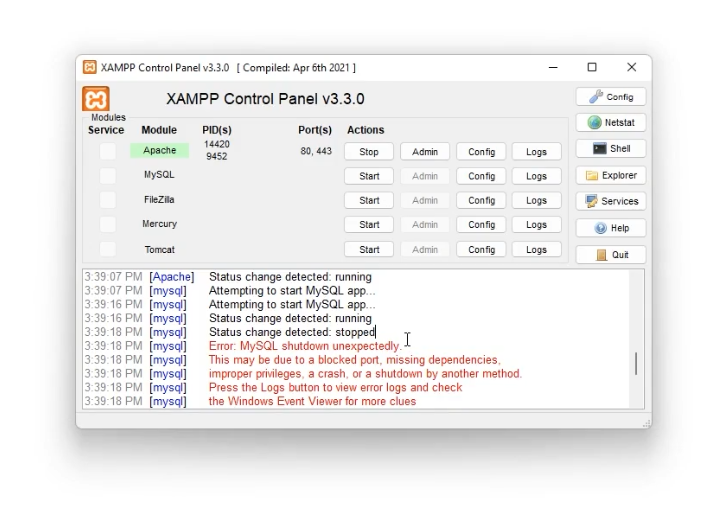Quit the XAMPP control panel
Image resolution: width=722 pixels, height=515 pixels.
pyautogui.click(x=610, y=255)
